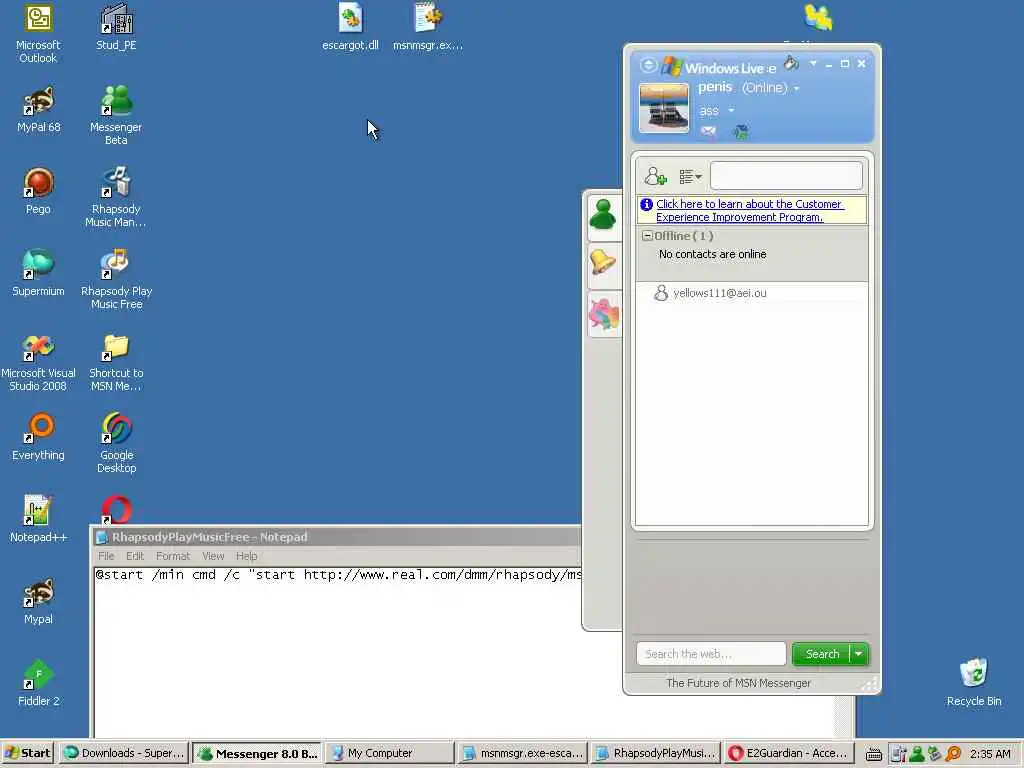This screenshot has height=768, width=1024.
Task: Click the green Search button
Action: point(822,654)
